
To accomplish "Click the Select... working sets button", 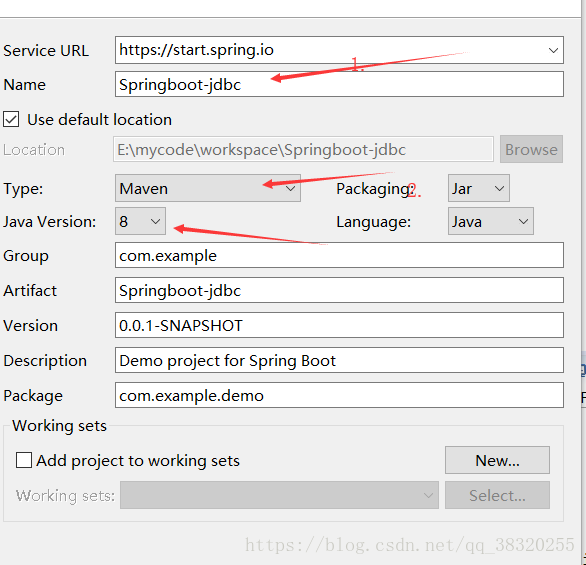I will pos(497,495).
